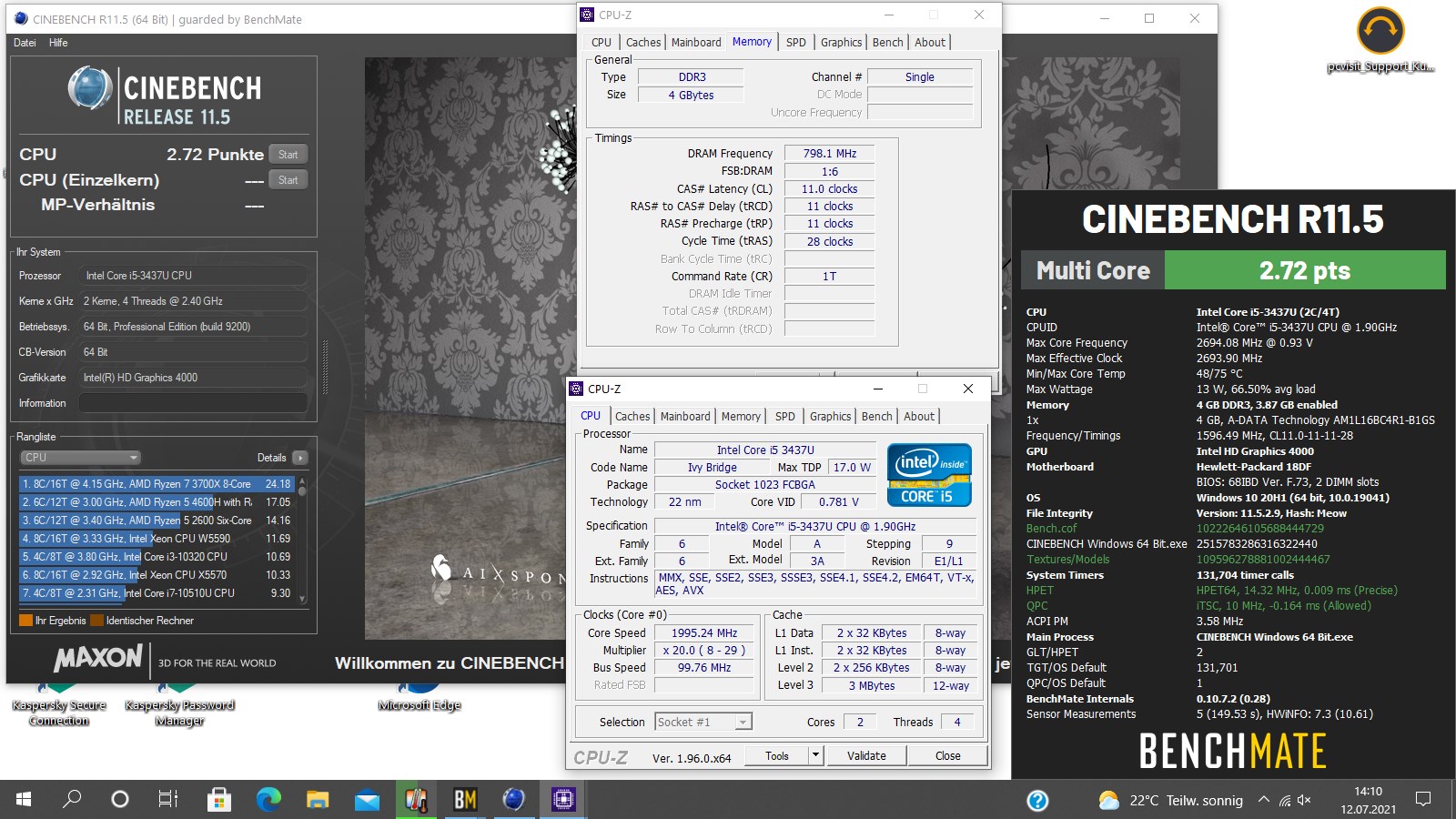Open Kaspersky Password Manager desktop icon
The width and height of the screenshot is (1456, 819).
click(180, 706)
